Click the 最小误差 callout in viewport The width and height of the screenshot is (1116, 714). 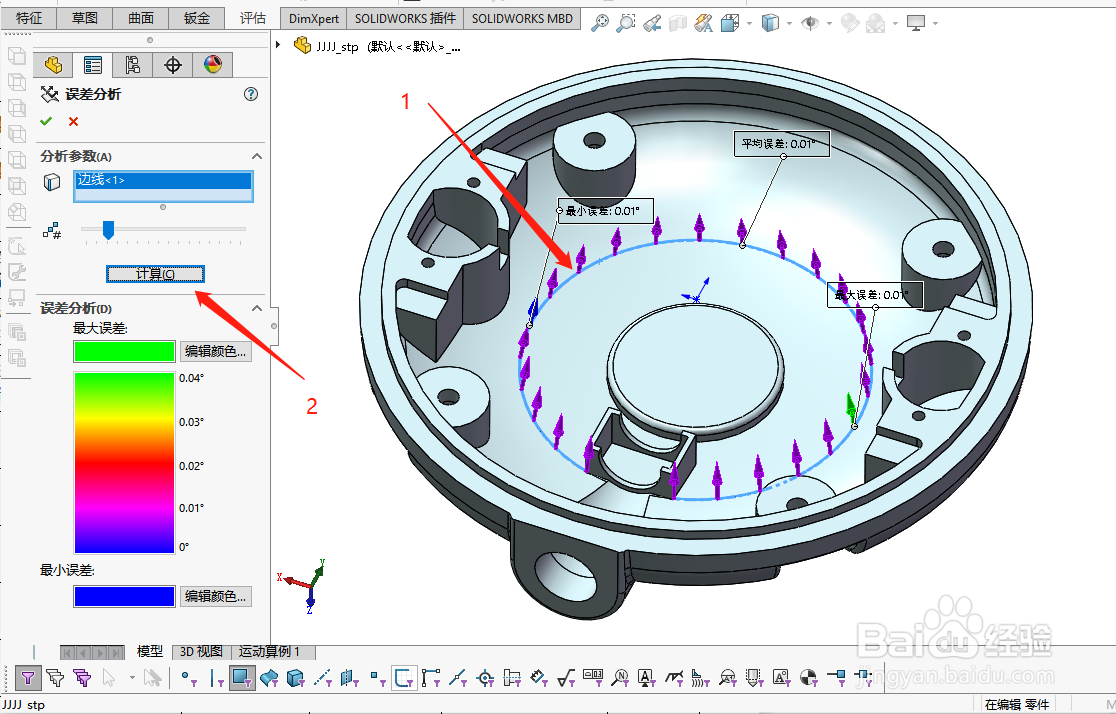[x=605, y=211]
